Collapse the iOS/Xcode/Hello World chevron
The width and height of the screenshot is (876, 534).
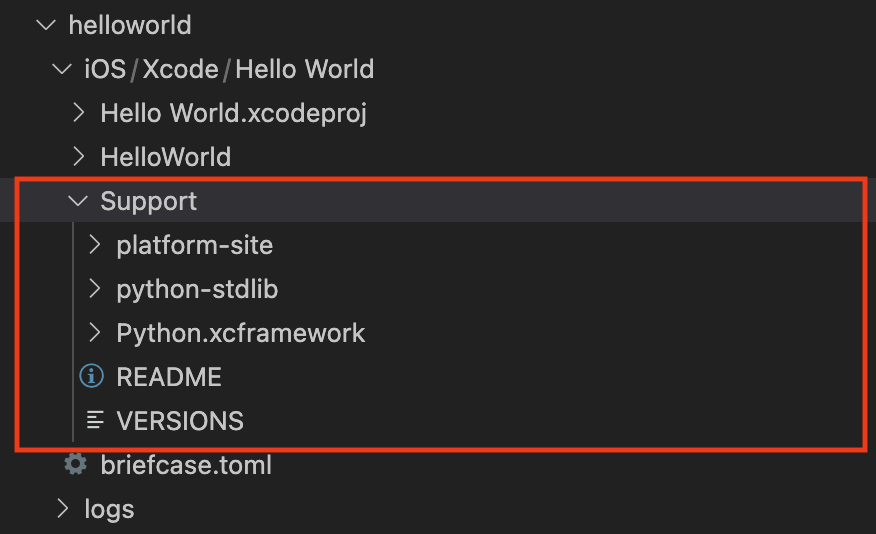click(61, 69)
